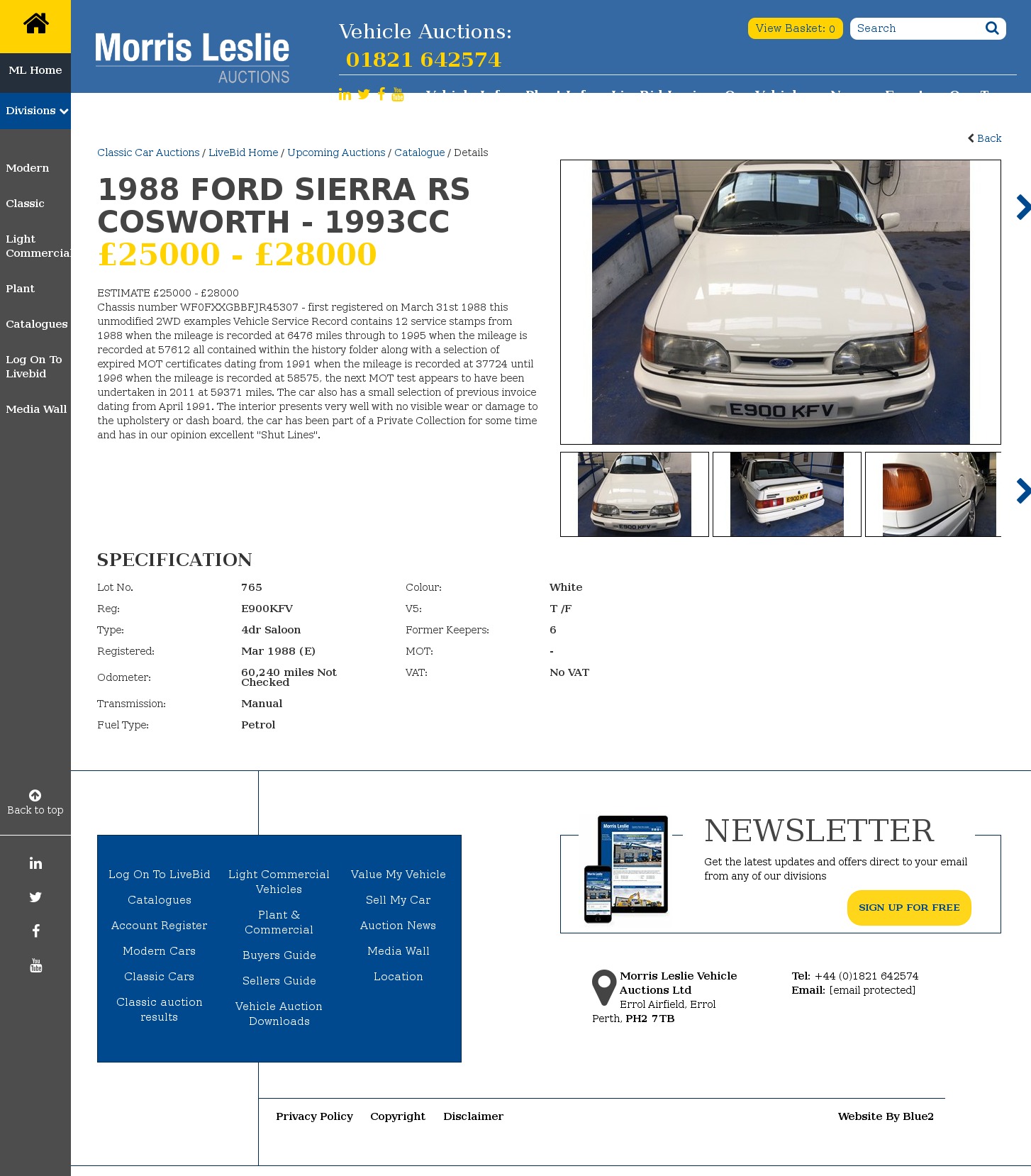Click the yellow home icon

click(35, 23)
